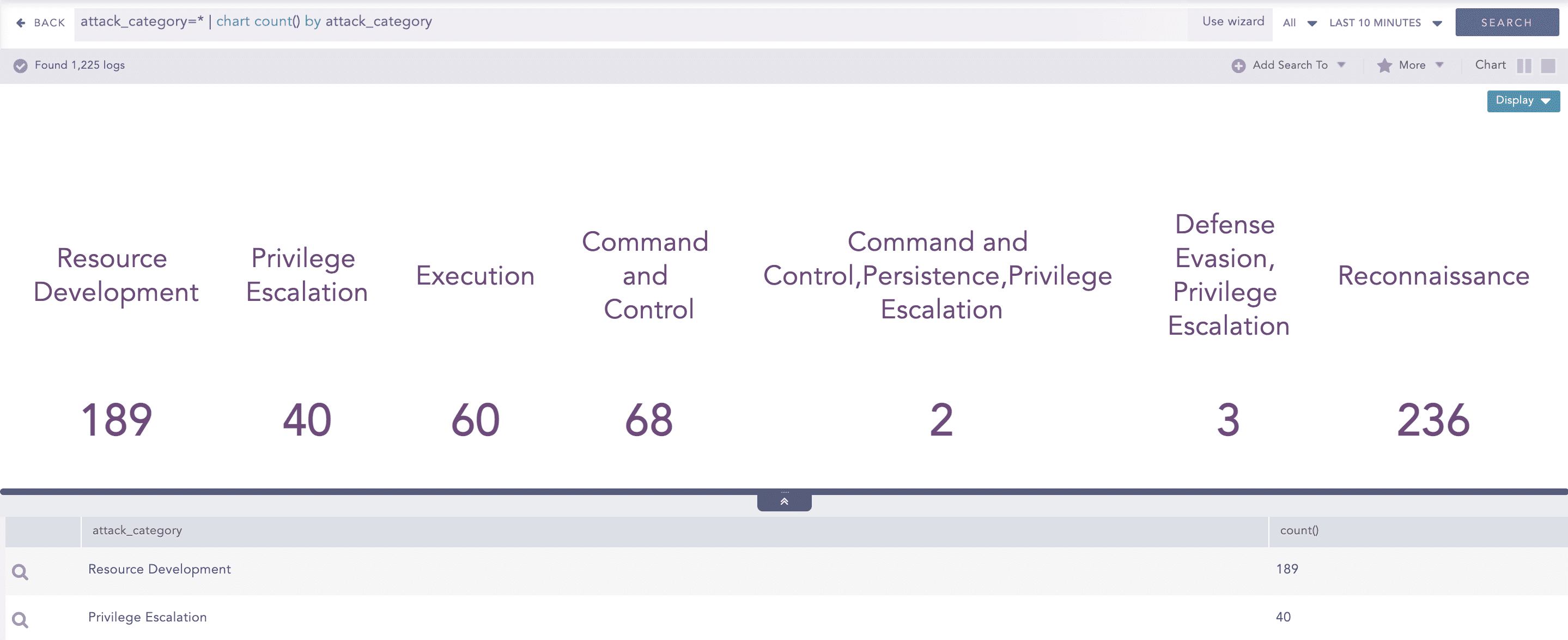Click the star icon beside More
The height and width of the screenshot is (640, 1568).
(1384, 66)
